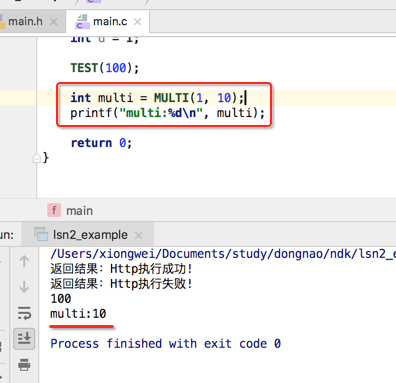Click the multi:10 console output line
Viewport: 396px width, 383px height.
pyautogui.click(x=78, y=314)
